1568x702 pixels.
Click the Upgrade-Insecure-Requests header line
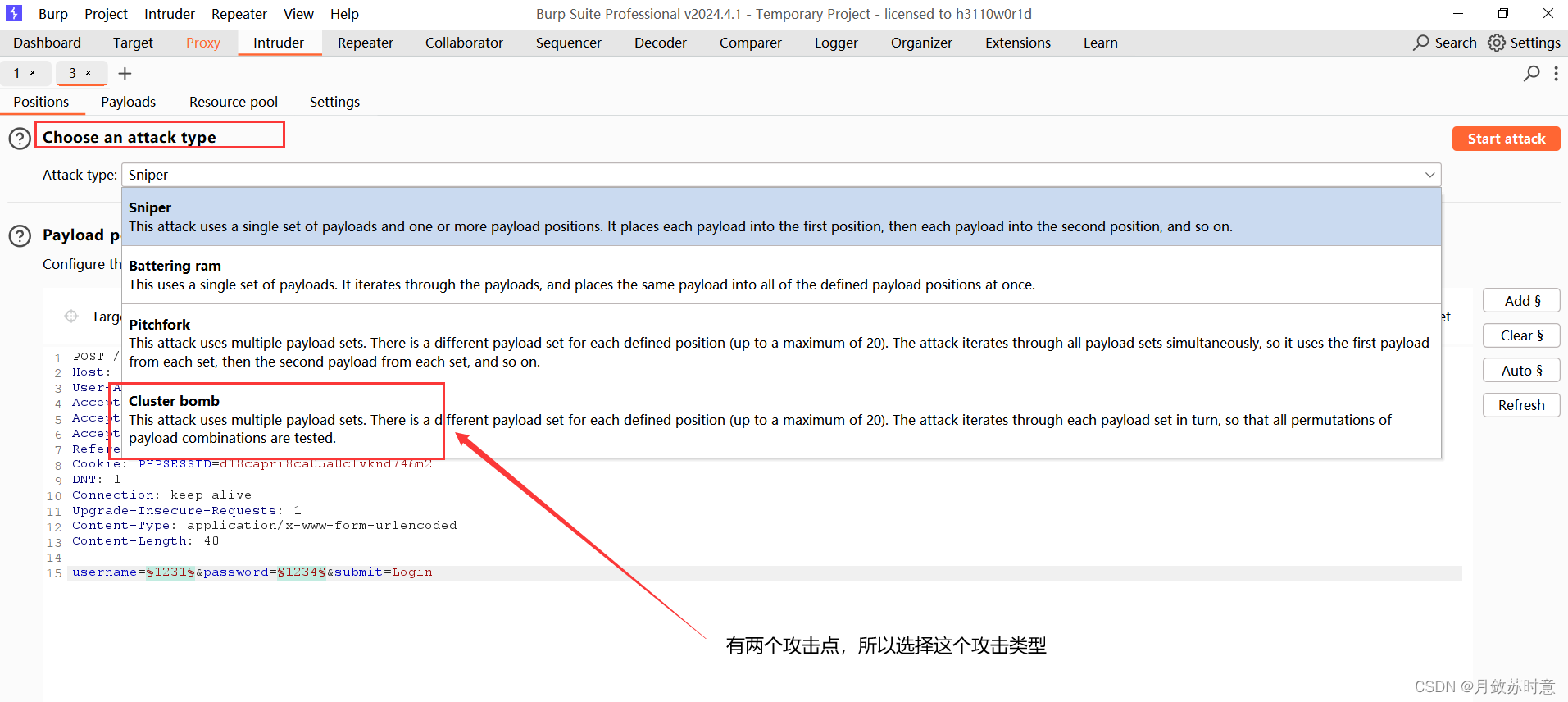pyautogui.click(x=187, y=510)
